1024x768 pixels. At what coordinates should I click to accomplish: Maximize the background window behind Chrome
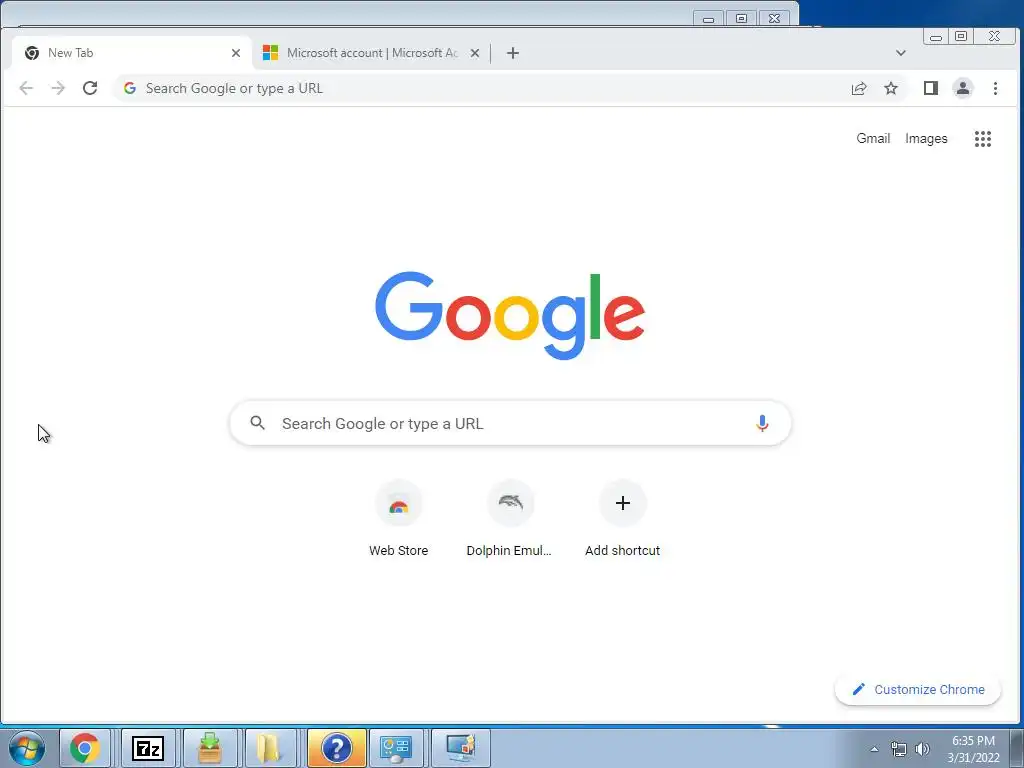(741, 18)
